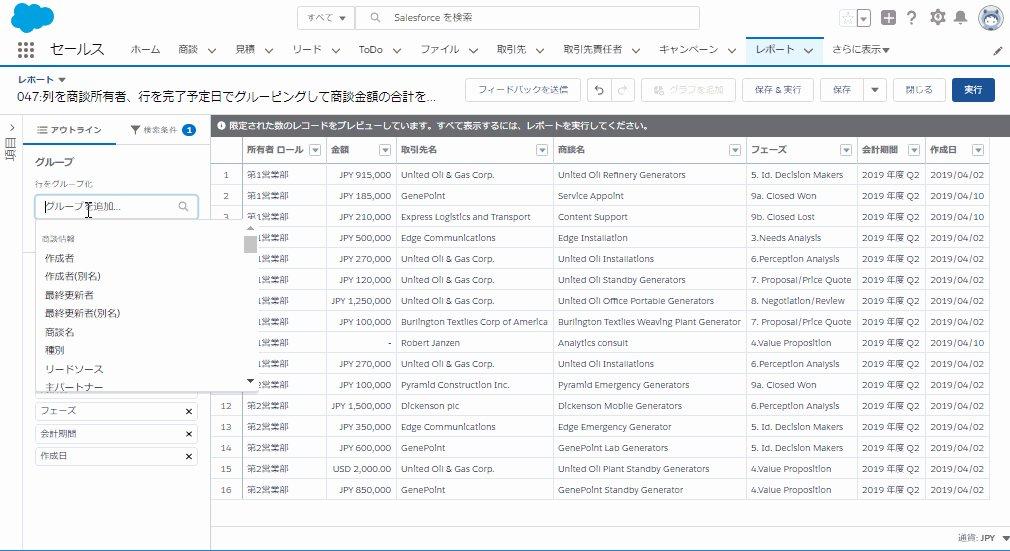Click the dropdown list scrollbar thumb
Viewport: 1010px width, 551px height.
tap(251, 244)
